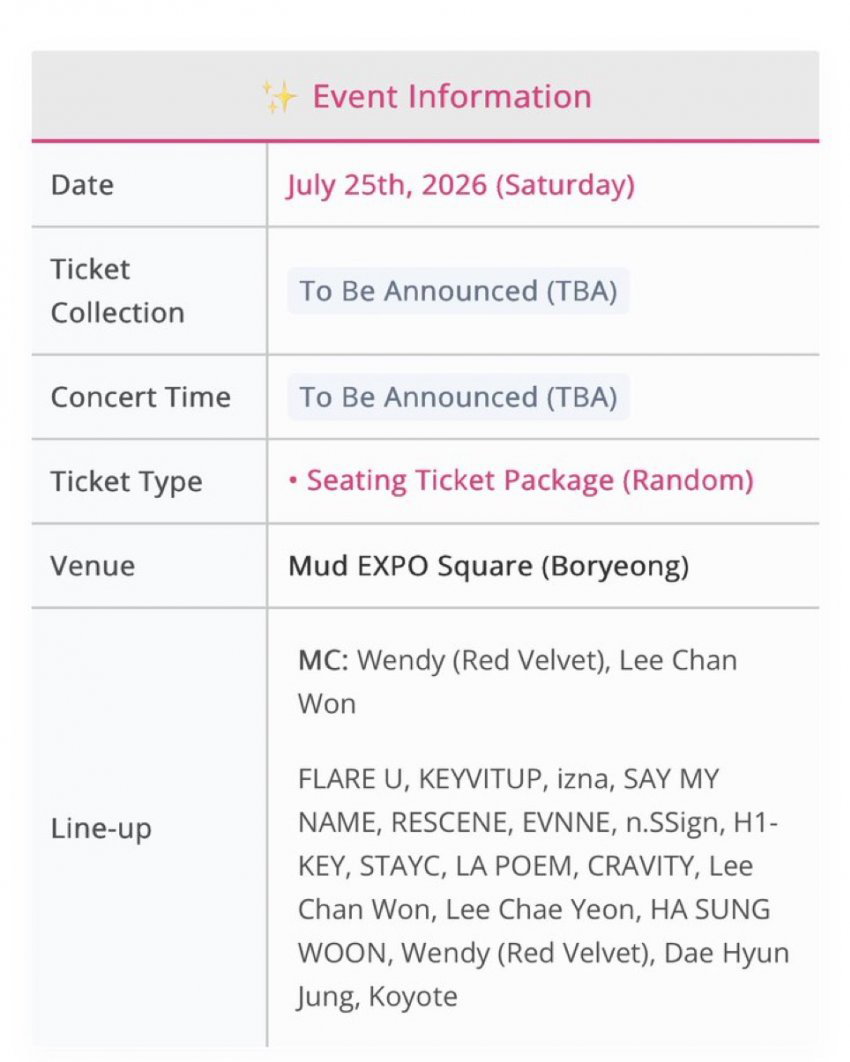The height and width of the screenshot is (1062, 850).
Task: Click the sparkle icon beside Event Information
Action: 279,96
